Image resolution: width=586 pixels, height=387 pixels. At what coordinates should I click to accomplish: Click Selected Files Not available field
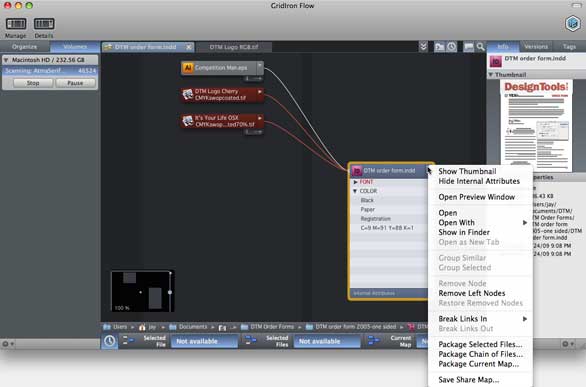pyautogui.click(x=327, y=341)
